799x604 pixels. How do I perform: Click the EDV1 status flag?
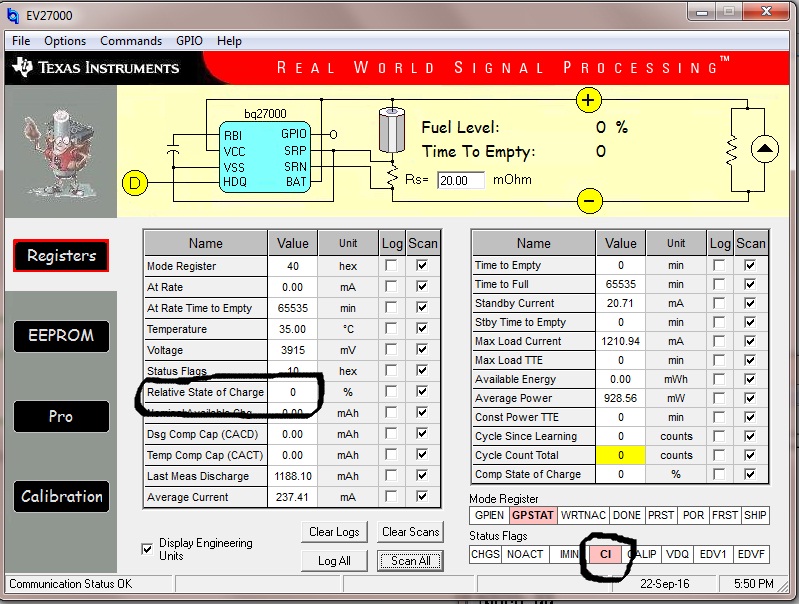pos(713,554)
